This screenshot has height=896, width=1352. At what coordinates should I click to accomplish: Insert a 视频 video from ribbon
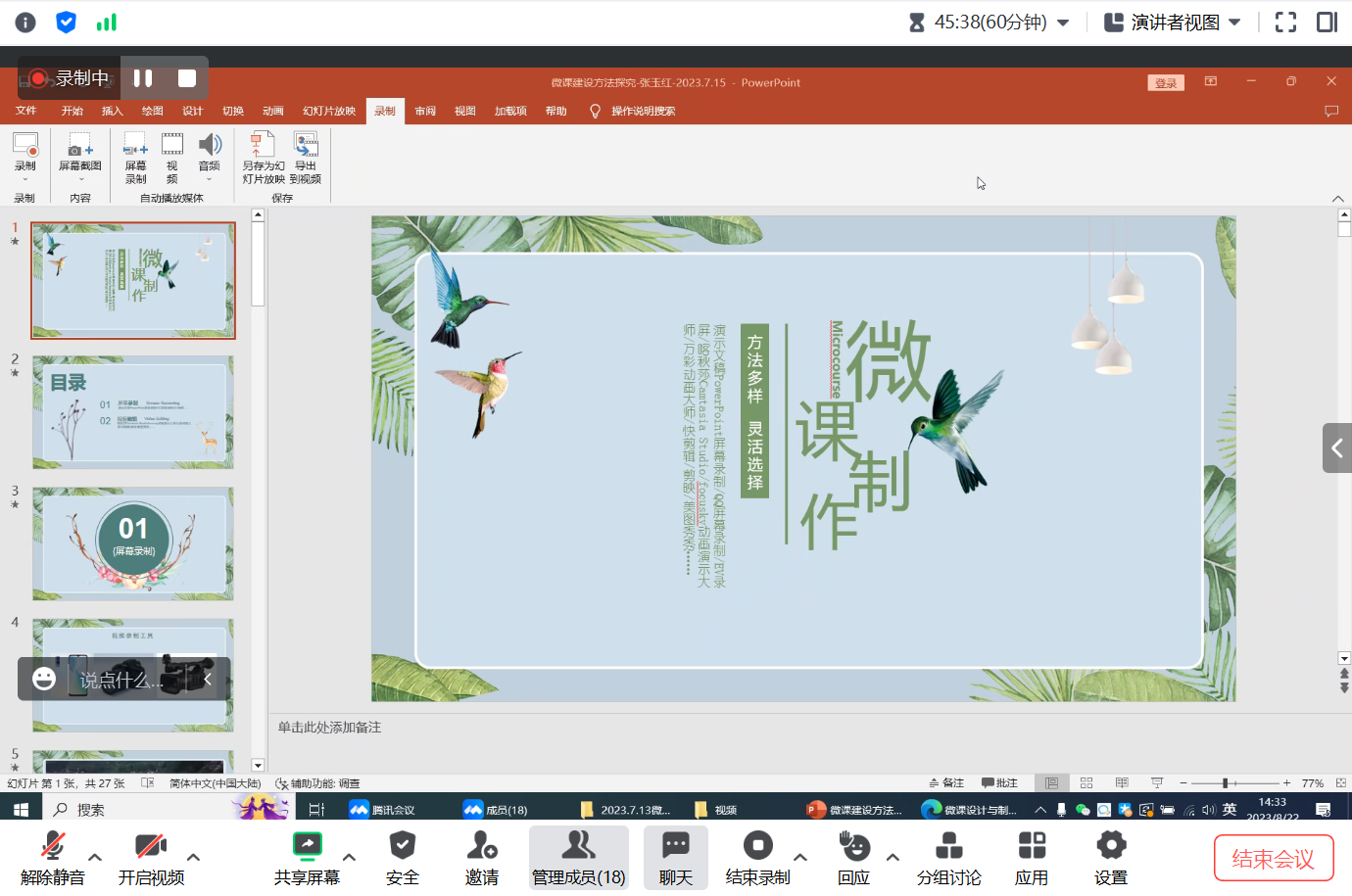(x=172, y=157)
